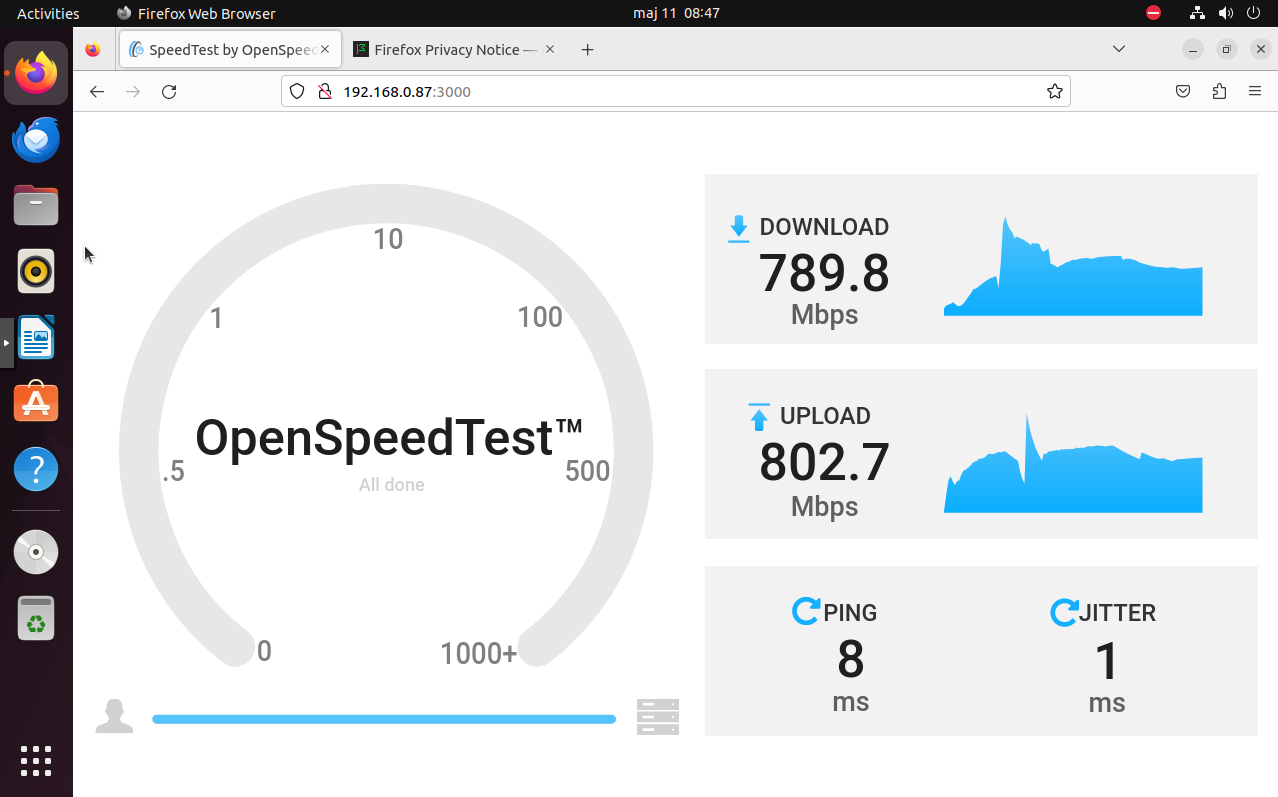
Task: Launch Firefox from the dock
Action: pos(36,73)
